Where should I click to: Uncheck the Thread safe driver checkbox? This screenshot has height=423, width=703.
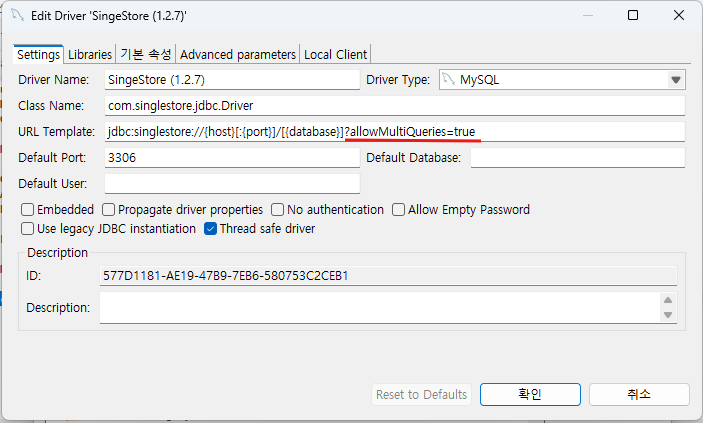tap(210, 229)
